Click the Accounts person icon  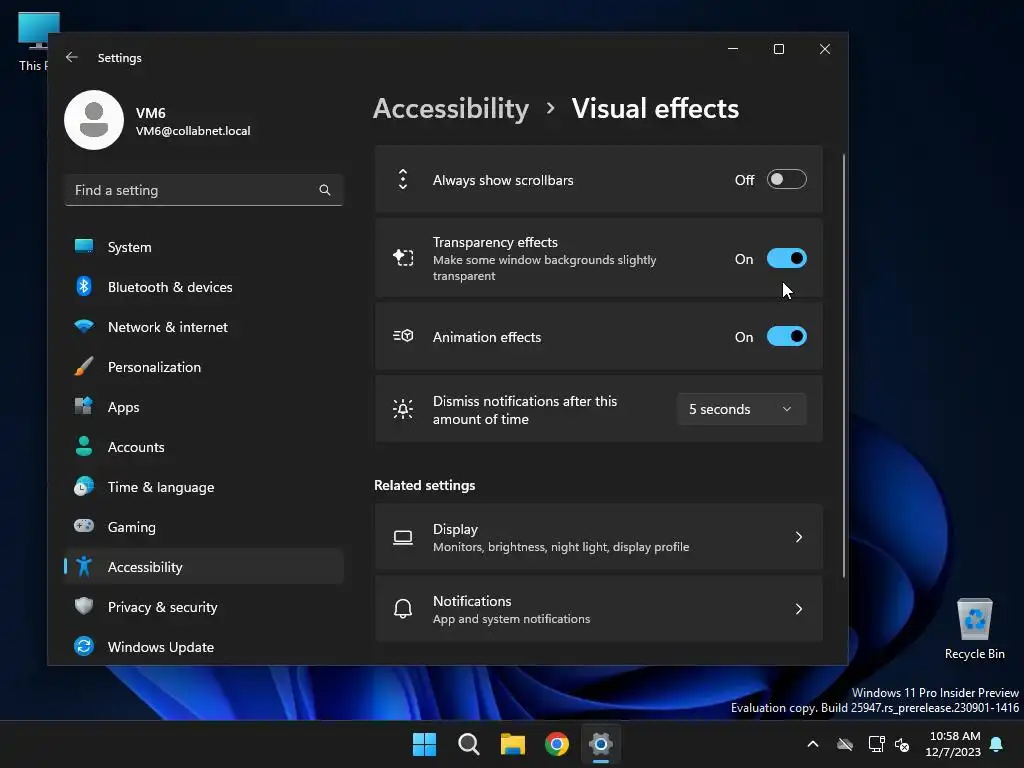point(84,446)
